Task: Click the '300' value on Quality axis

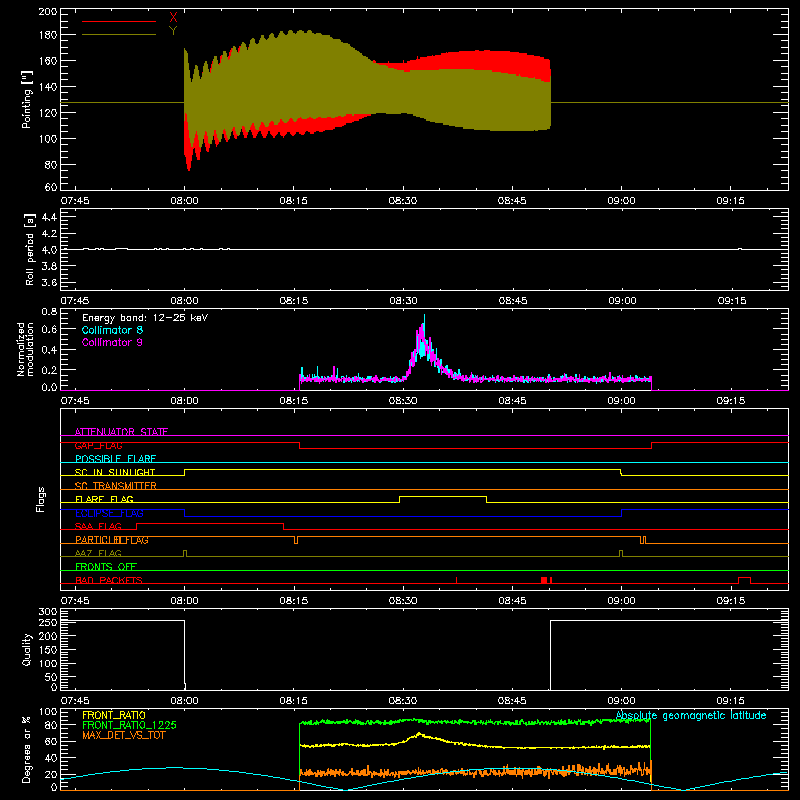Action: [47, 612]
